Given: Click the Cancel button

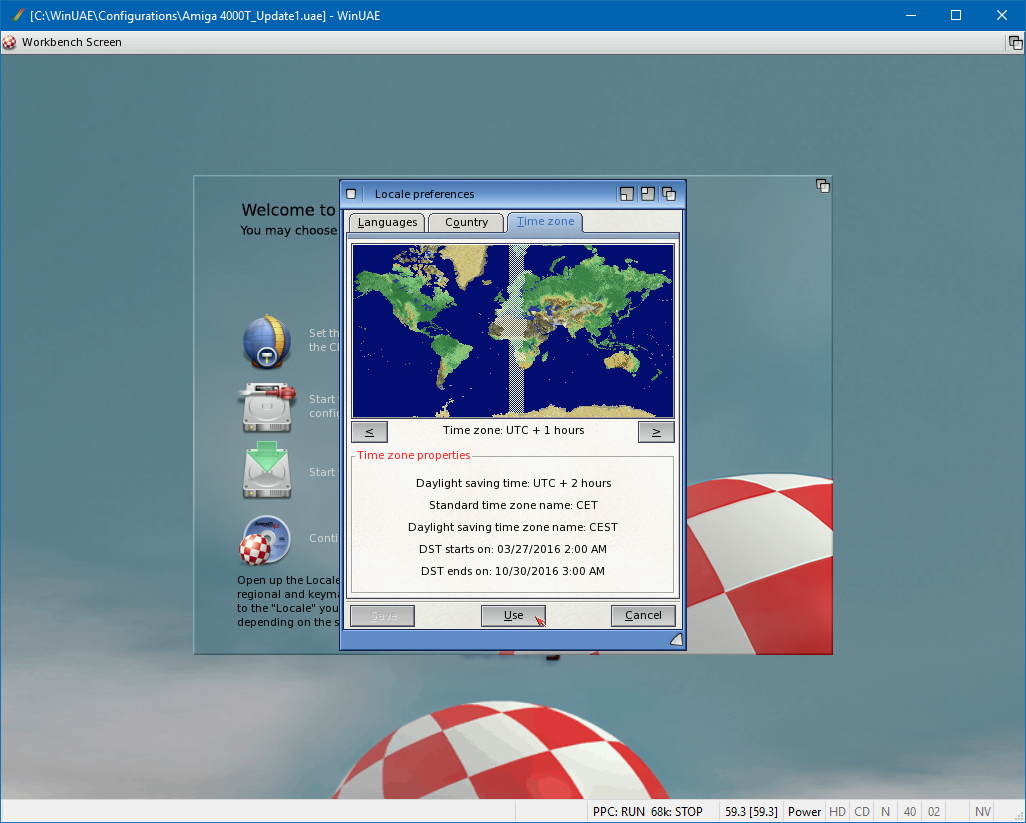Looking at the screenshot, I should [x=643, y=616].
